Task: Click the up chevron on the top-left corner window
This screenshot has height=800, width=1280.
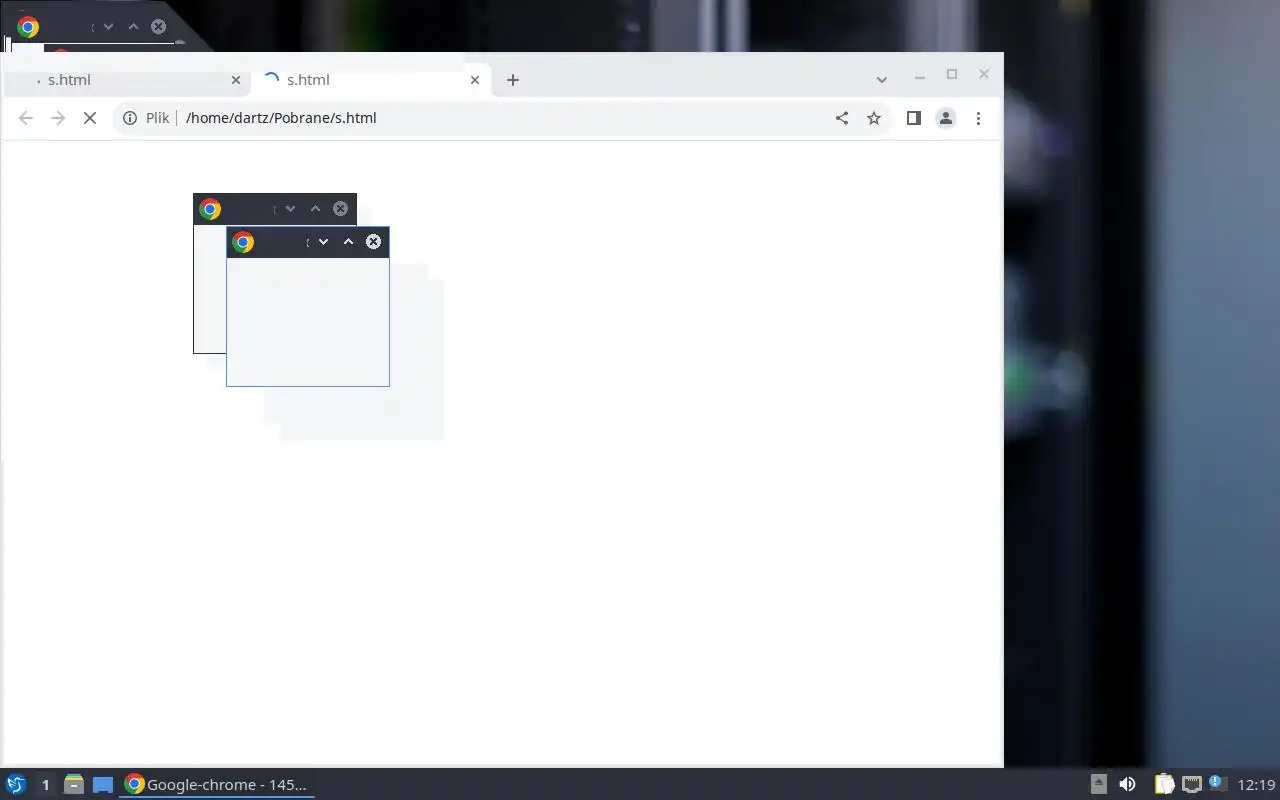Action: 133,27
